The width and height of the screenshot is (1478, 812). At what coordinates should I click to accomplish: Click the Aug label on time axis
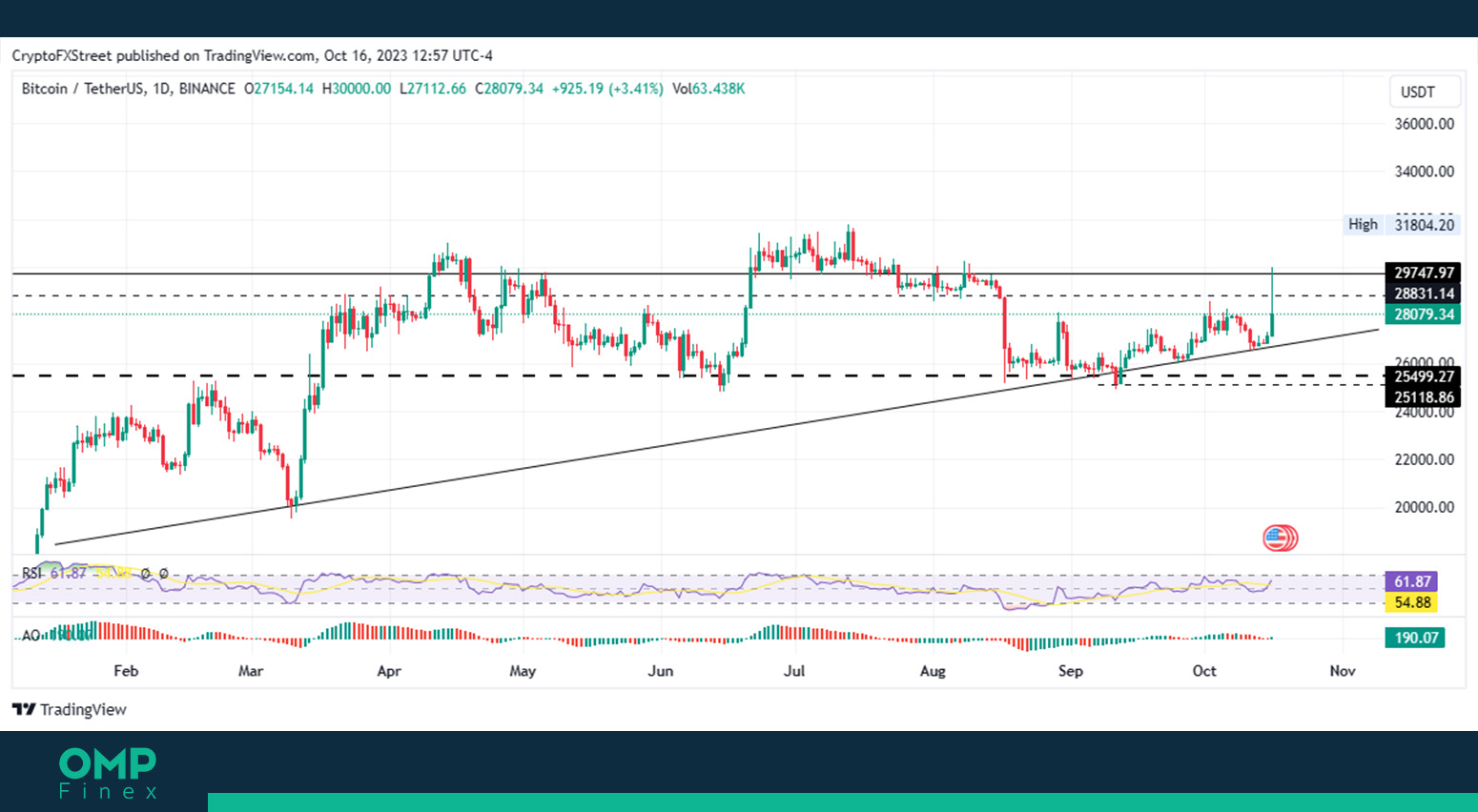click(x=933, y=671)
